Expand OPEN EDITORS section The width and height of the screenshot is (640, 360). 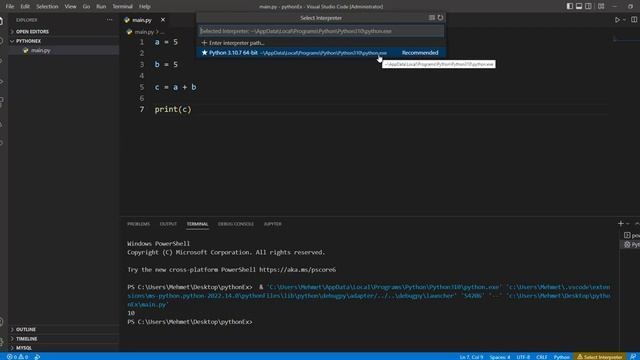click(x=64, y=31)
